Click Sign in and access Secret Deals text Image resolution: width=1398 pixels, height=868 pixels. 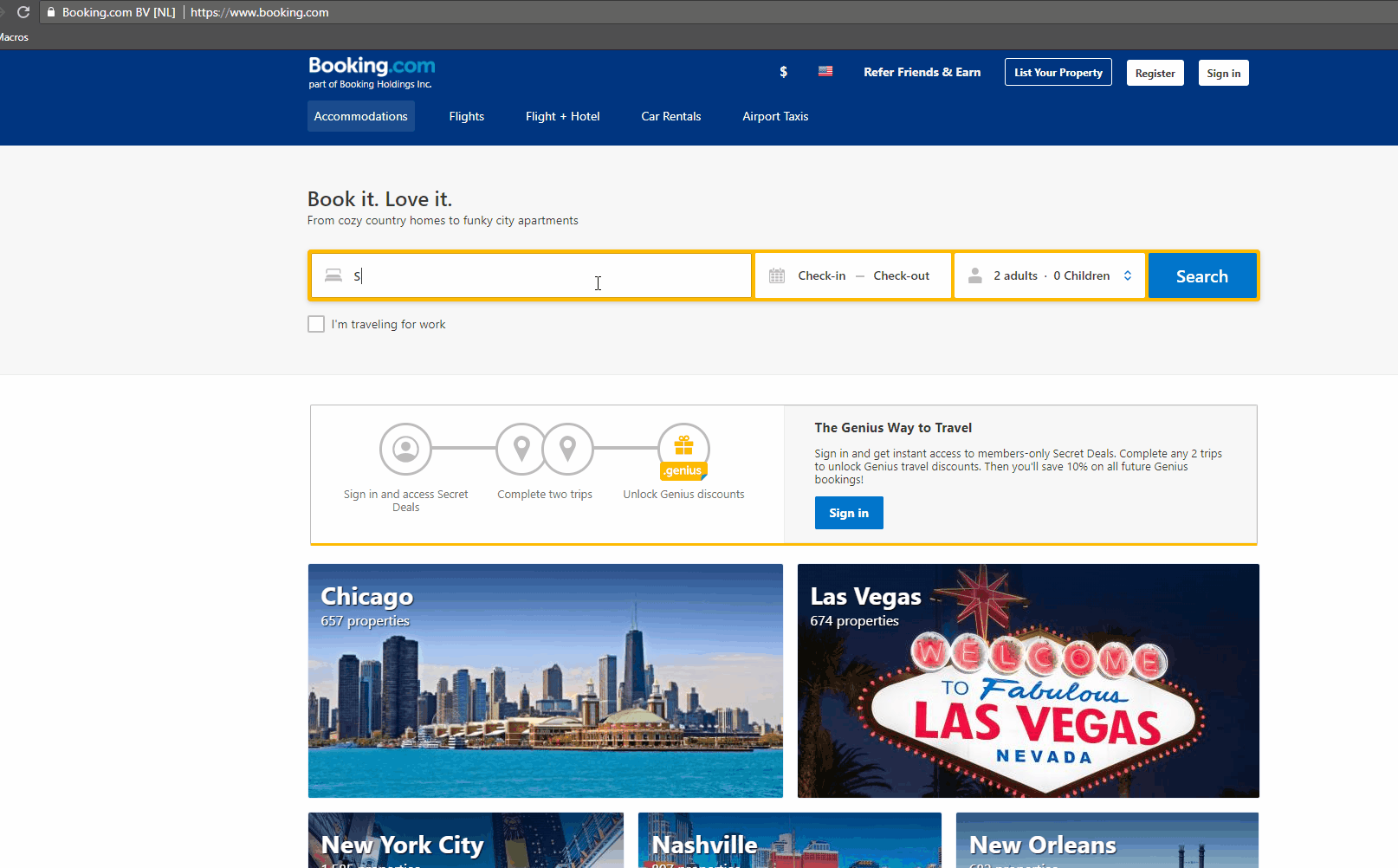405,501
